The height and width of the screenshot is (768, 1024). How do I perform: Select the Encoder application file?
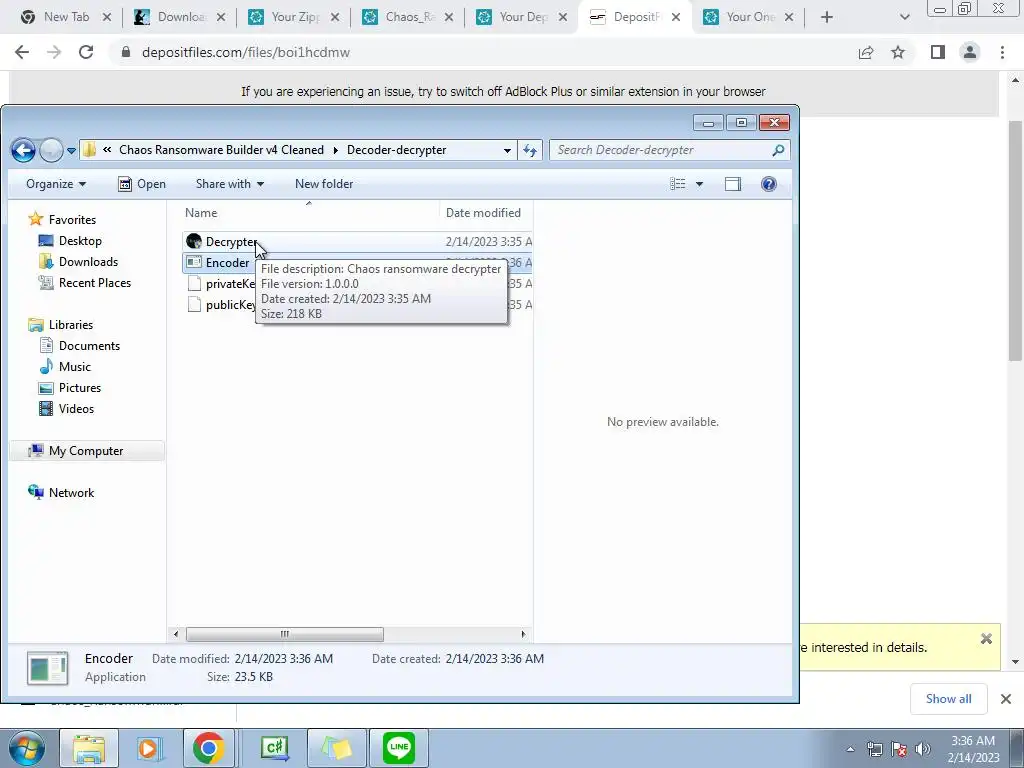[227, 263]
